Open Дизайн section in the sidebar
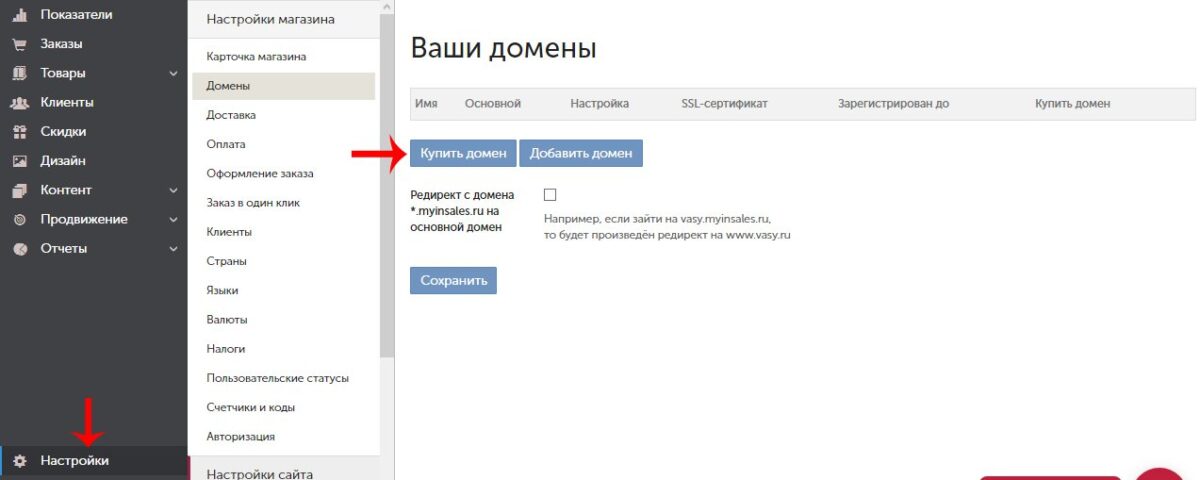 click(63, 160)
